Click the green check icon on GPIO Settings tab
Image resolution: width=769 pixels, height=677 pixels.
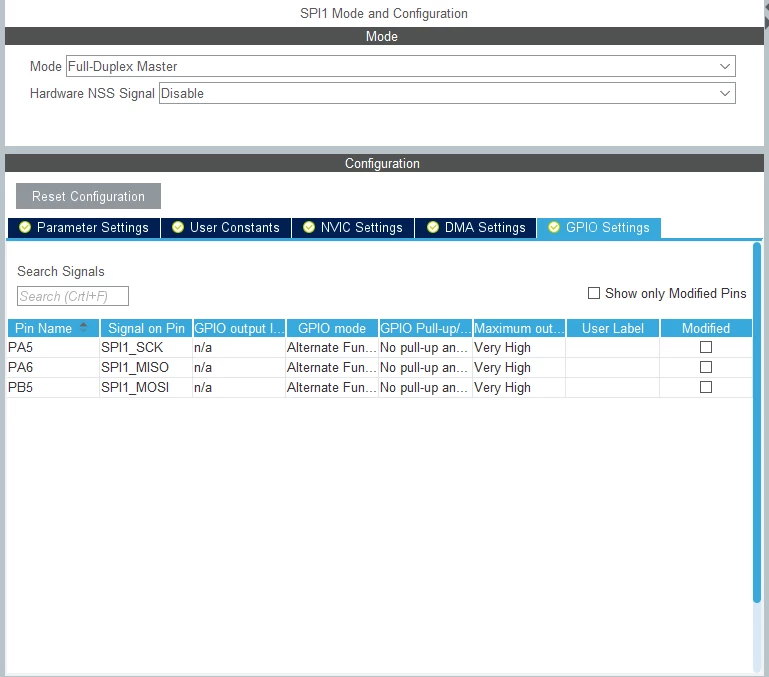(554, 228)
